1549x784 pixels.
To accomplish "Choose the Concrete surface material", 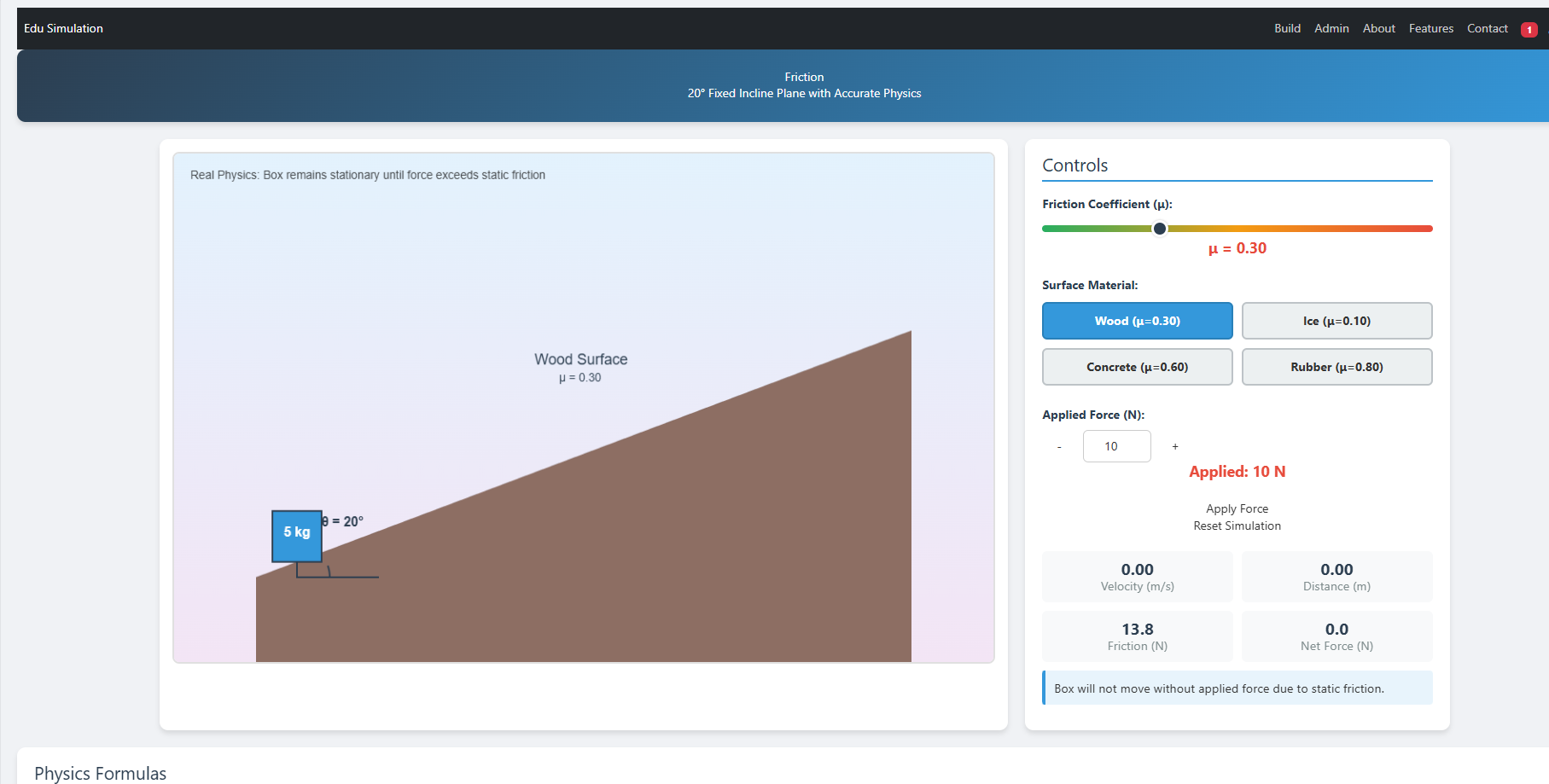I will click(x=1137, y=367).
